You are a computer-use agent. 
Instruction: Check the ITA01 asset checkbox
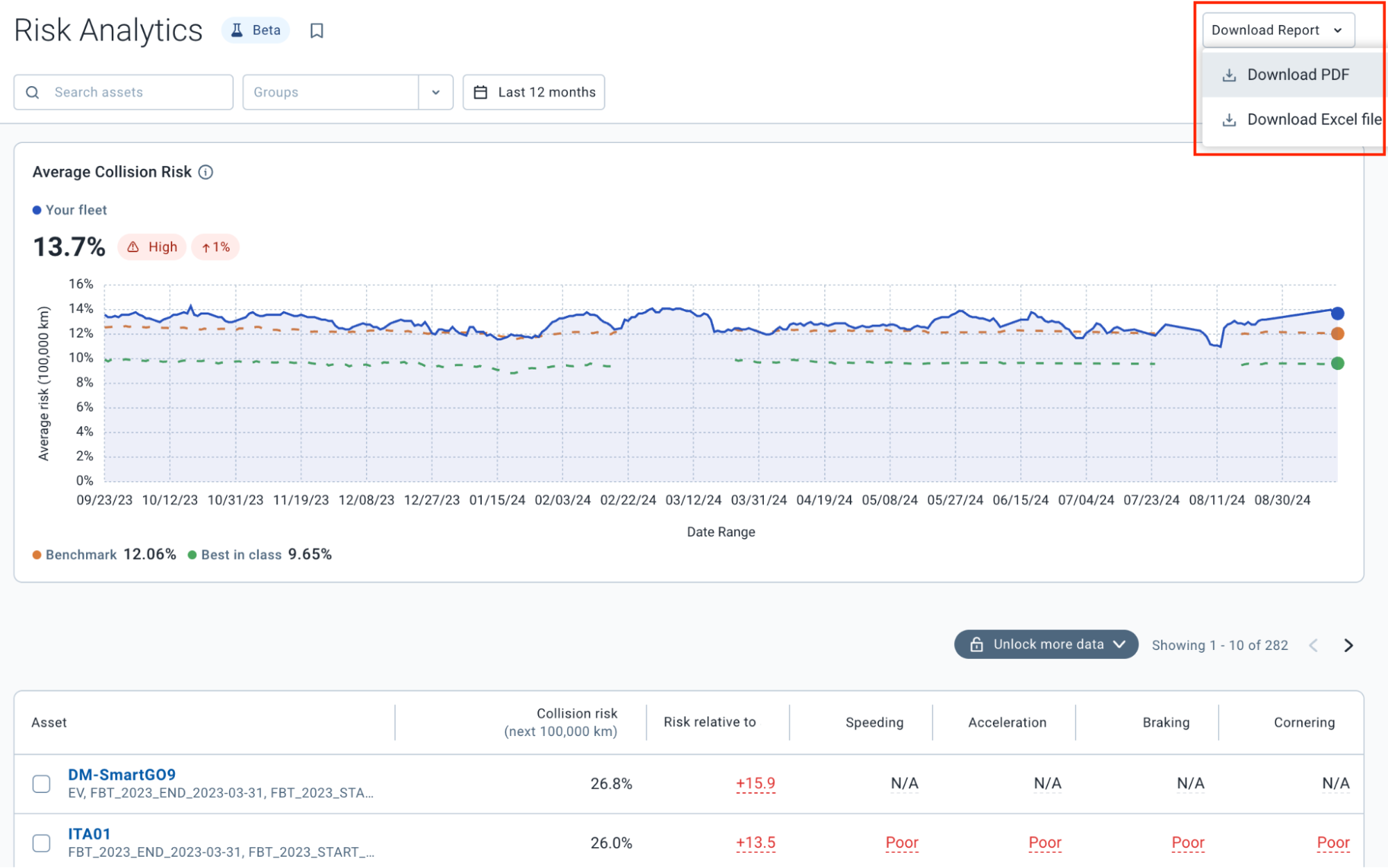click(x=42, y=843)
